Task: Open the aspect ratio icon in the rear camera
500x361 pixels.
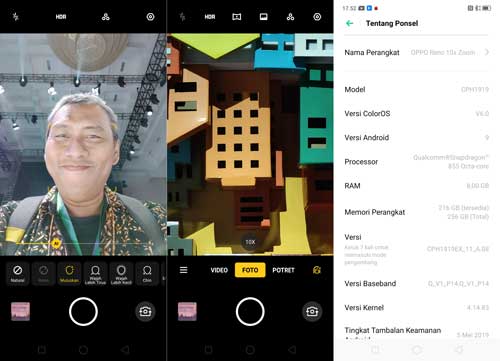Action: [x=263, y=17]
